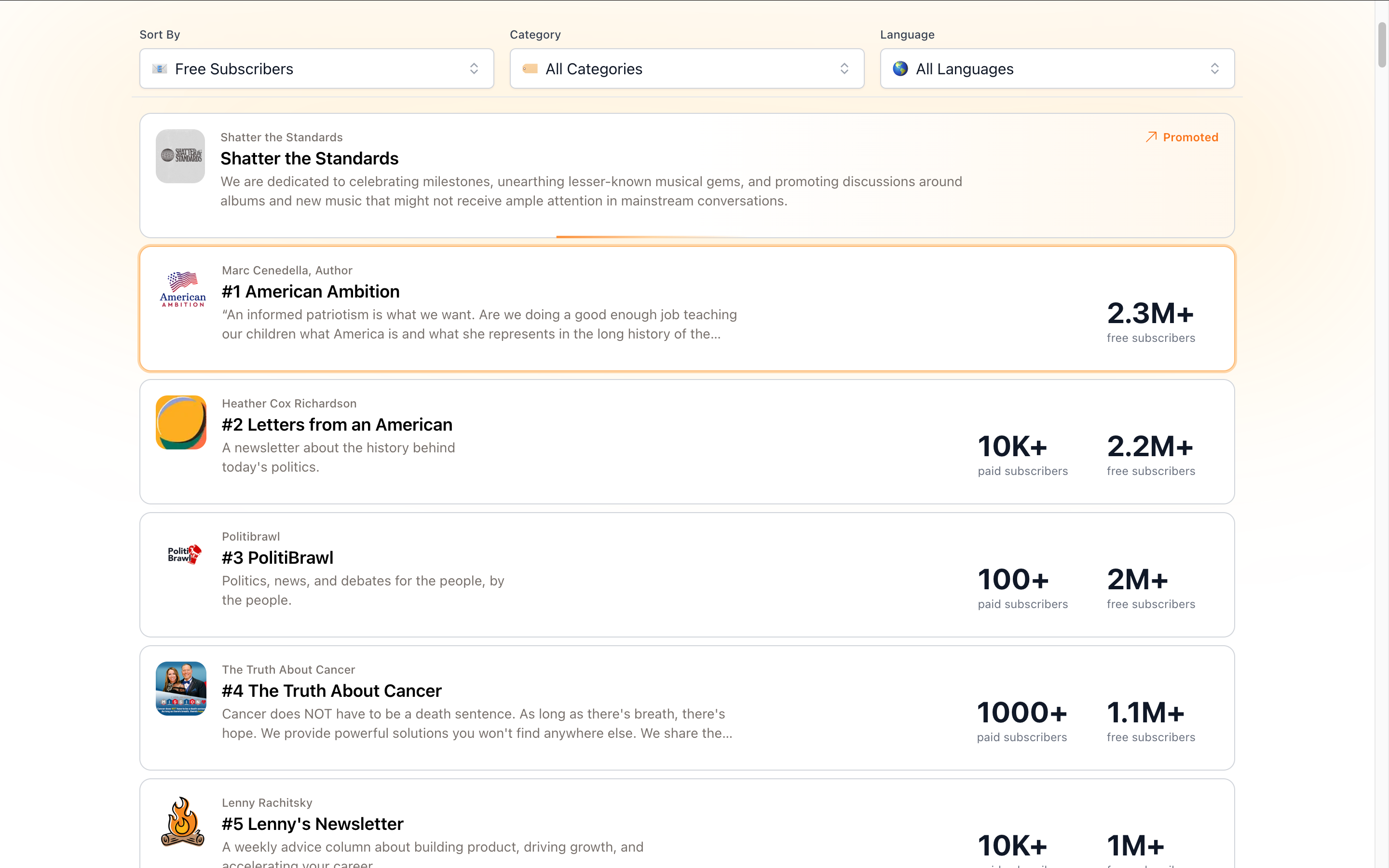Open the Shatter the Standards promoted title

click(309, 159)
